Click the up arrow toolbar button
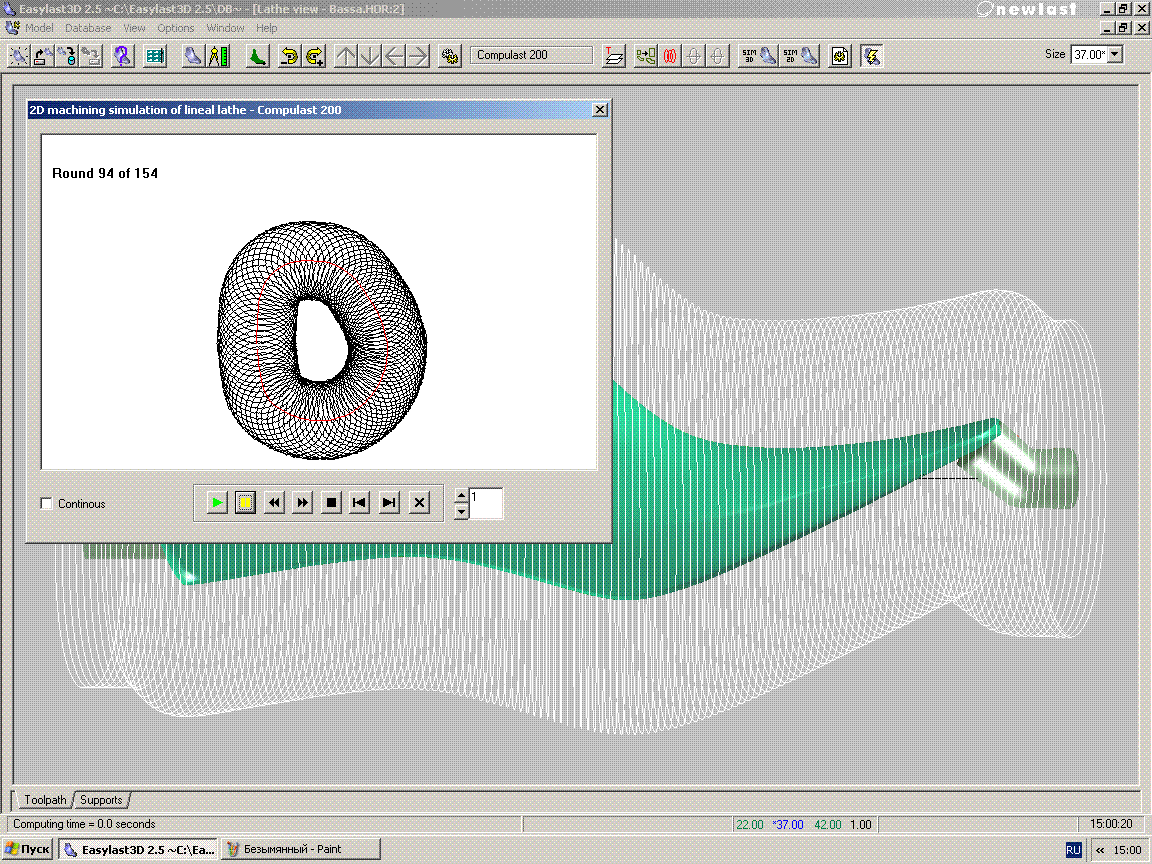Screen dimensions: 1152x864 click(x=346, y=56)
